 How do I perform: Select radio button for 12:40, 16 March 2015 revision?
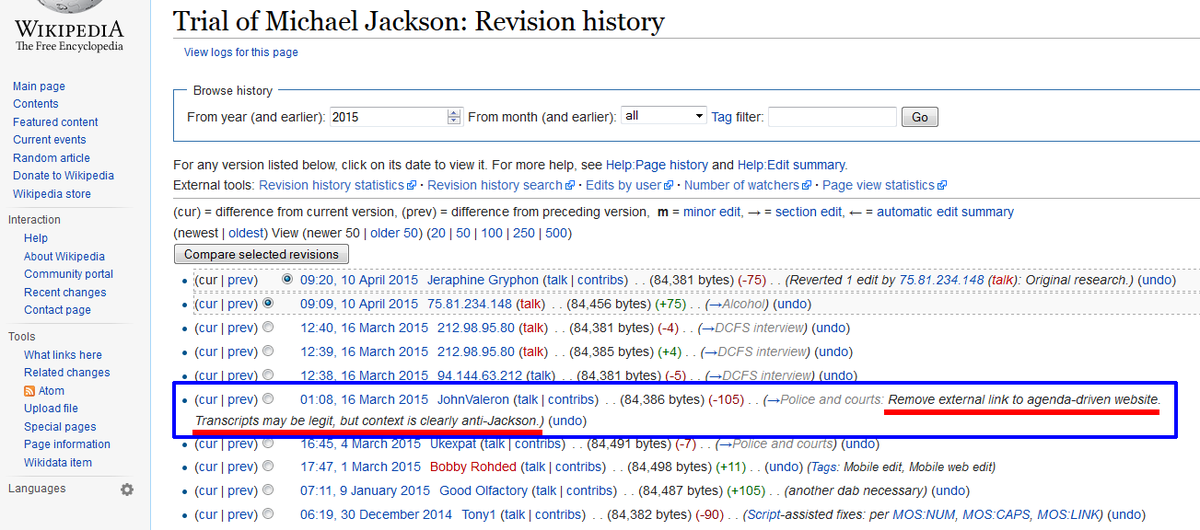pos(268,328)
